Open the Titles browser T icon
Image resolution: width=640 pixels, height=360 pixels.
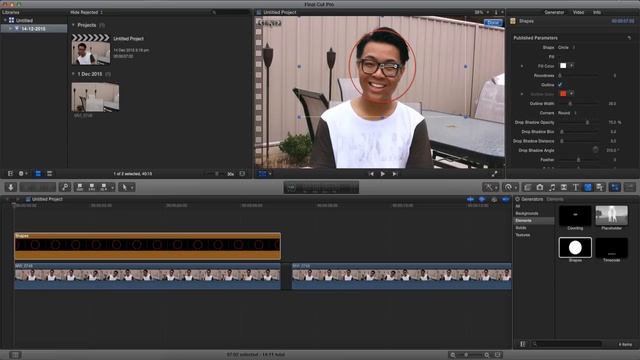pos(576,187)
